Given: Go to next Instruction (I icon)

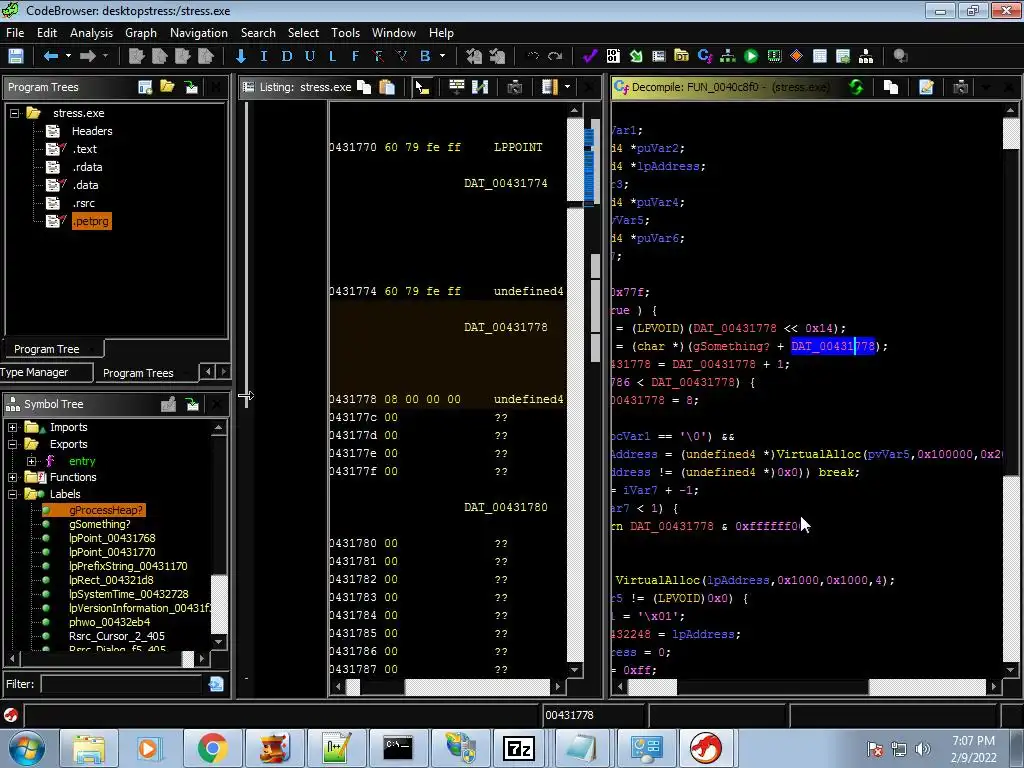Looking at the screenshot, I should 264,56.
